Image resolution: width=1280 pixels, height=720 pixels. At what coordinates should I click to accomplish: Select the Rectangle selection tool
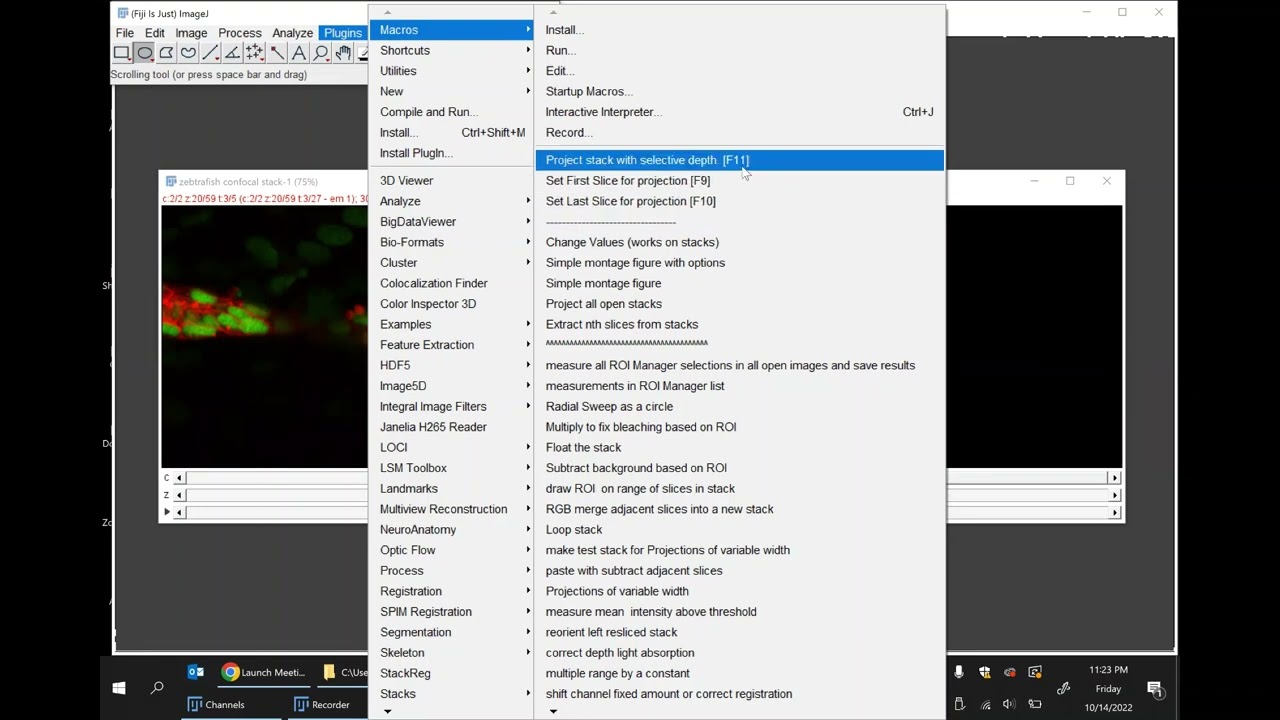(122, 53)
